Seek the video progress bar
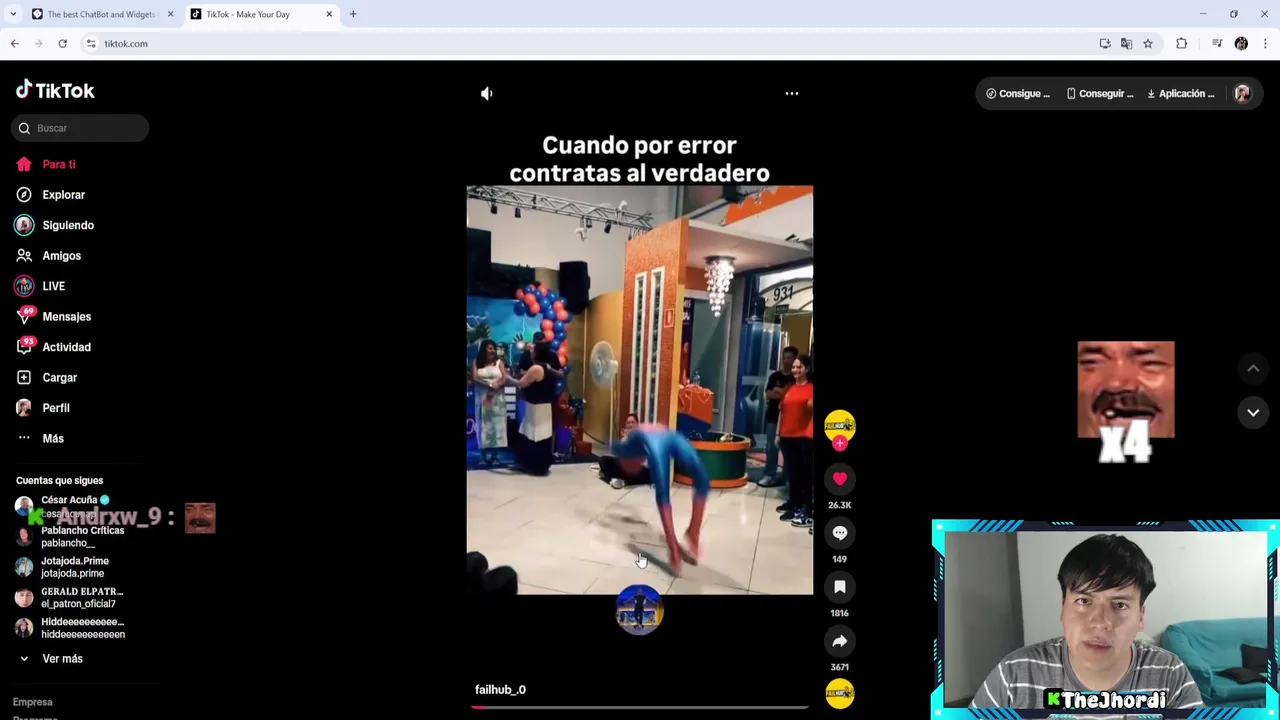 coord(640,707)
